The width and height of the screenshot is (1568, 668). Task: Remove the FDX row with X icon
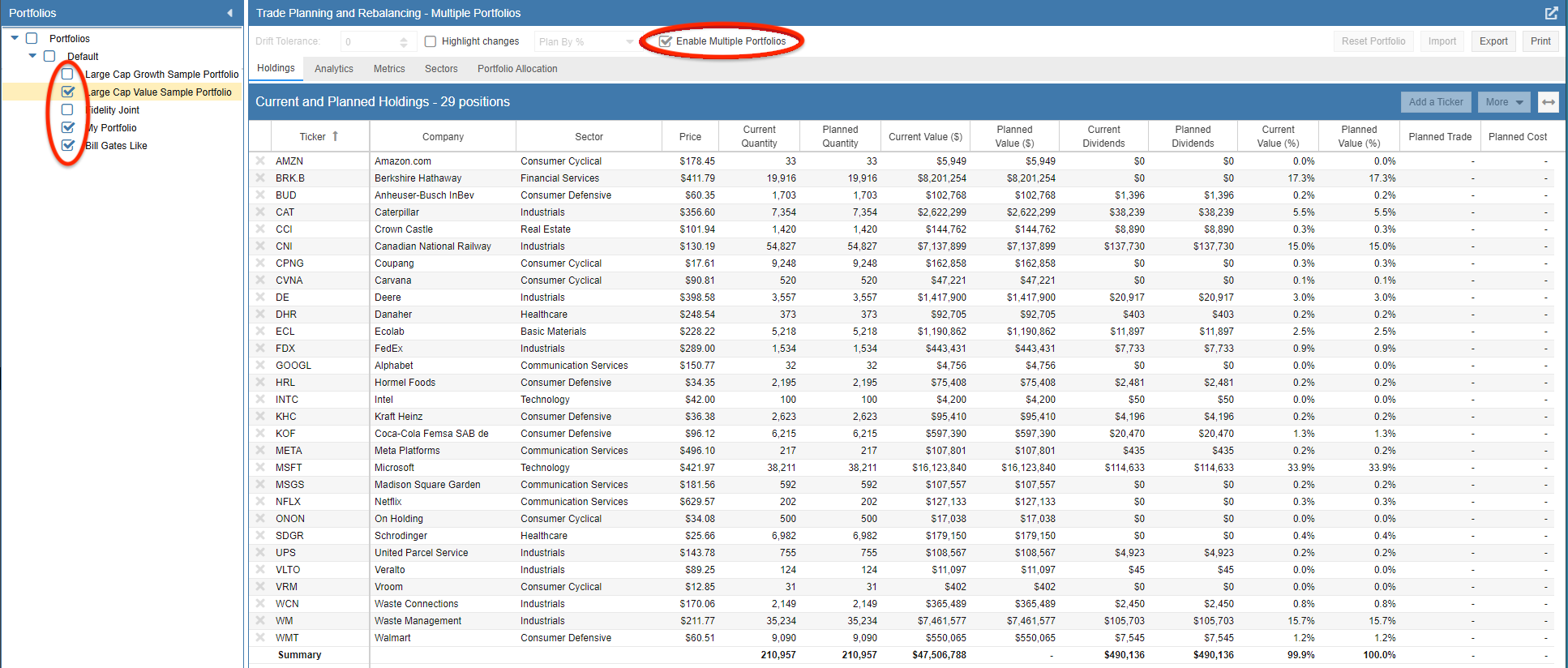[260, 348]
